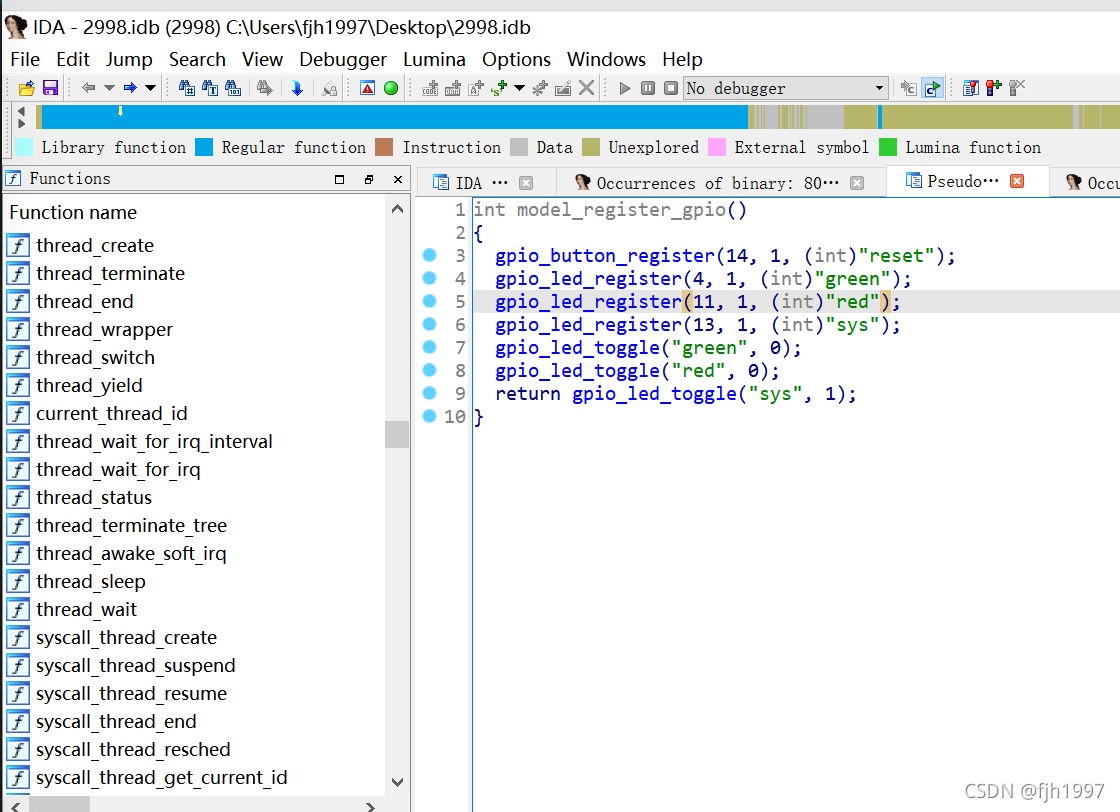Image resolution: width=1120 pixels, height=812 pixels.
Task: Open dropdown beside the string-style icon
Action: click(519, 88)
